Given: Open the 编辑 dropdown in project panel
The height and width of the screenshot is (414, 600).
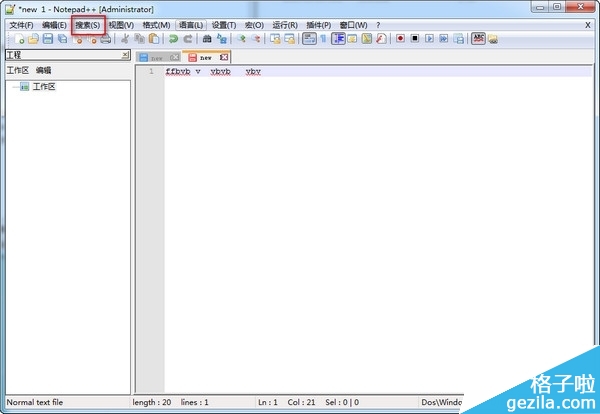Looking at the screenshot, I should pos(43,71).
